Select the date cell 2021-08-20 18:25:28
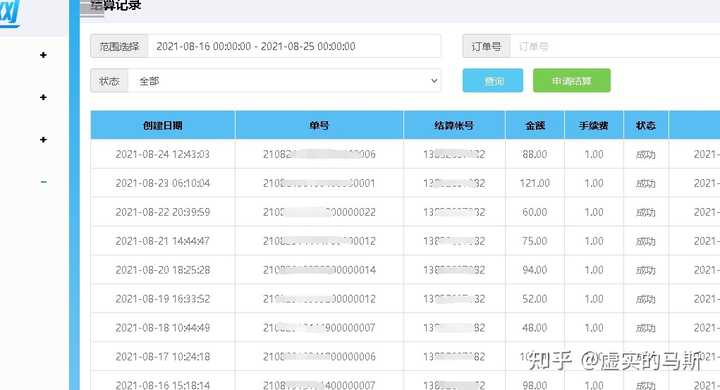 [x=163, y=270]
